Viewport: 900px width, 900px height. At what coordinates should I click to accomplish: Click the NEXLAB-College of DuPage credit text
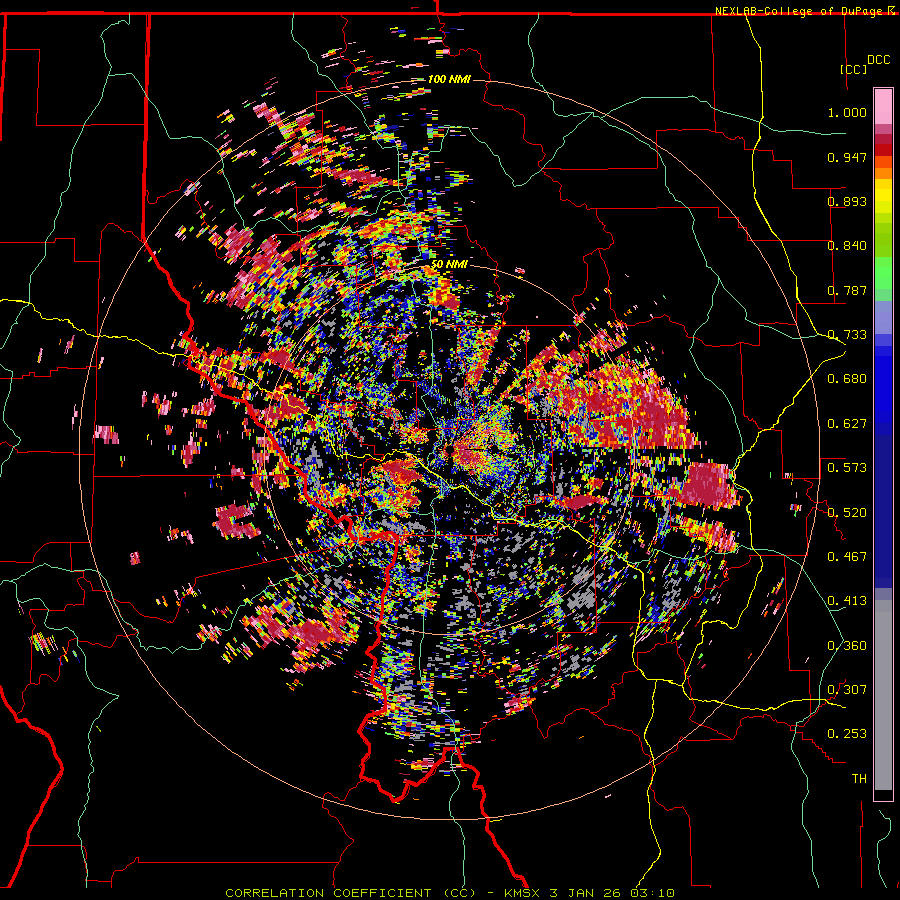point(801,11)
